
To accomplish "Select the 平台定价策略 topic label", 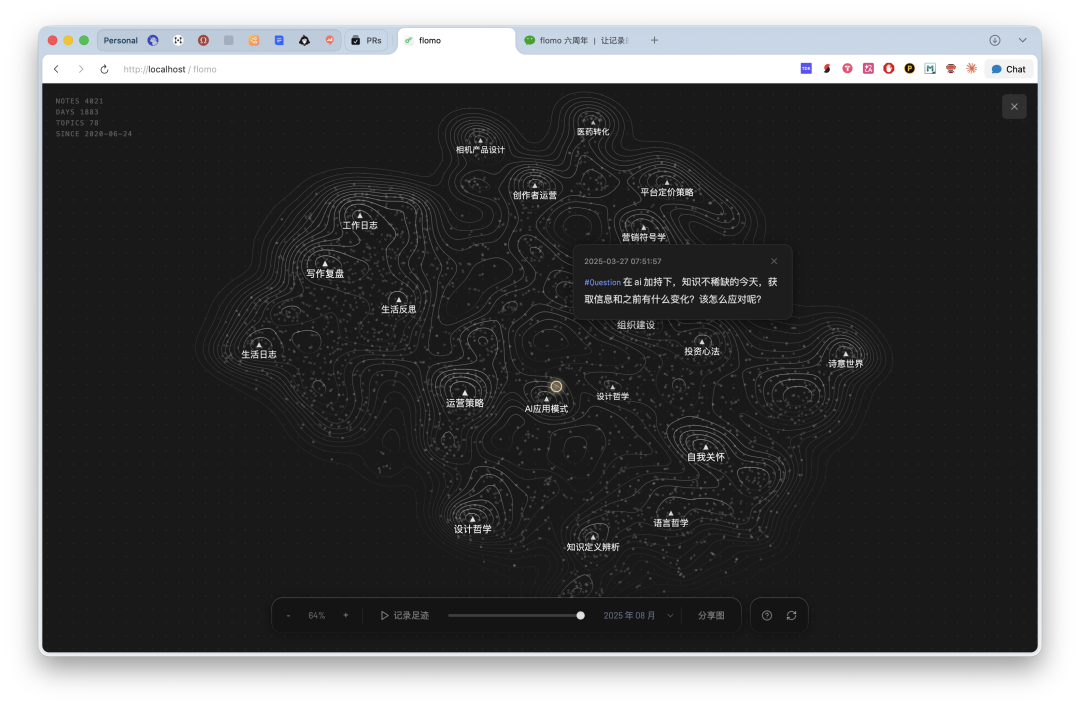I will [667, 192].
